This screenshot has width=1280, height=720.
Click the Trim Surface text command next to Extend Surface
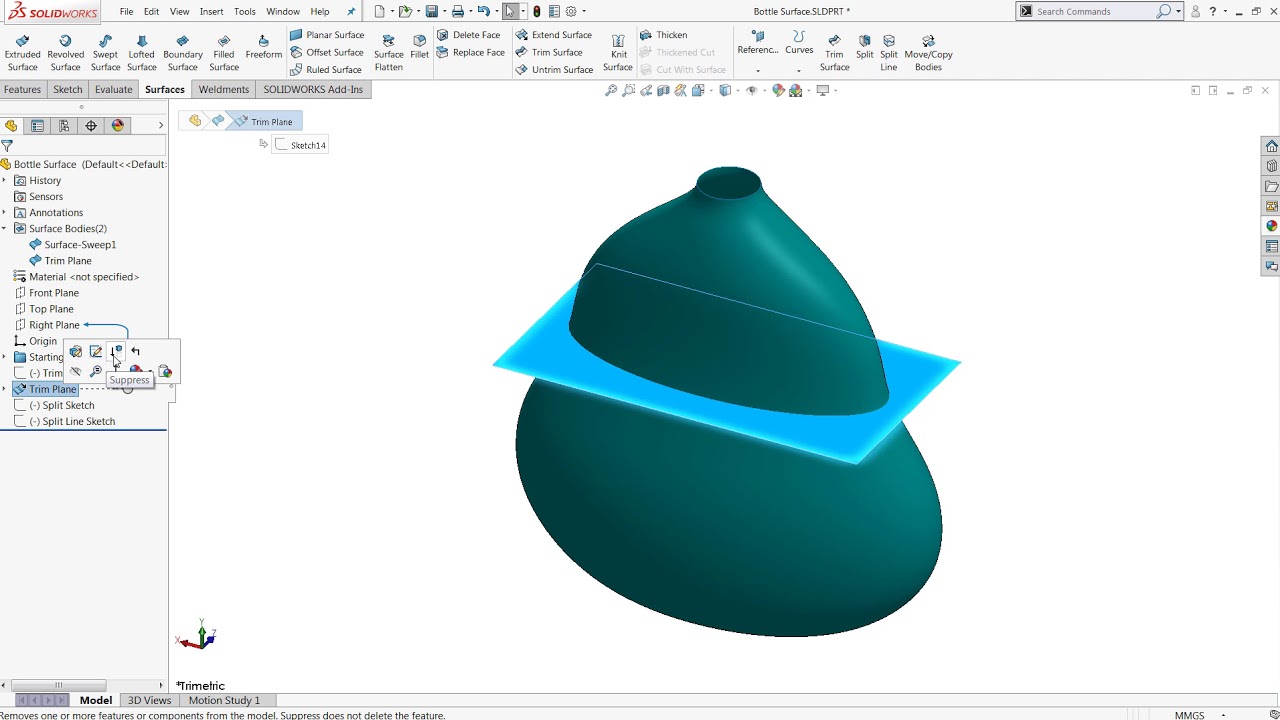pyautogui.click(x=549, y=52)
